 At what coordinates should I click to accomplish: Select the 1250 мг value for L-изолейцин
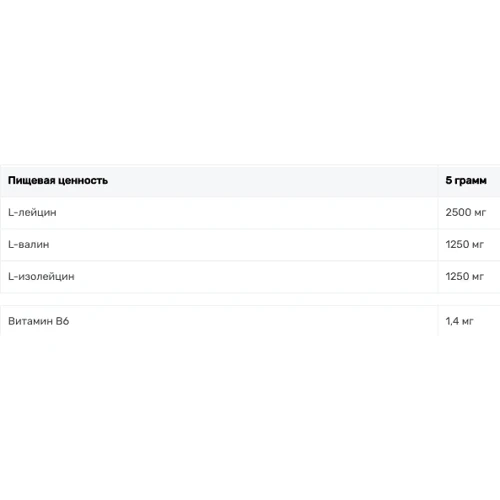[464, 276]
